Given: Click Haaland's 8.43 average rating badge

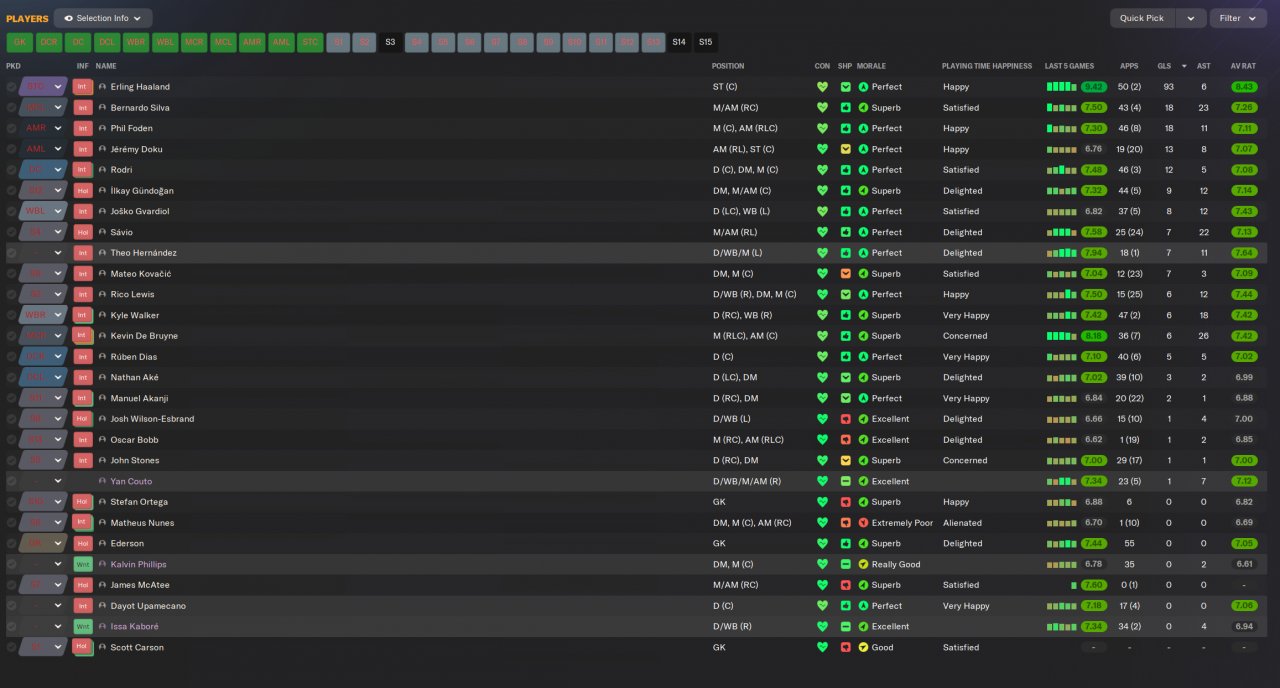Looking at the screenshot, I should tap(1244, 87).
